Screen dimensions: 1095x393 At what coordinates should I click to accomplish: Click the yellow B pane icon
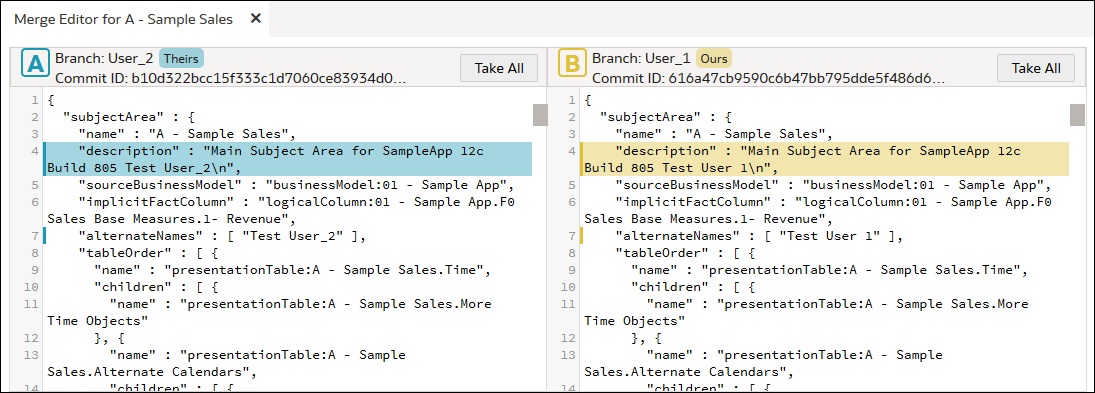coord(572,66)
